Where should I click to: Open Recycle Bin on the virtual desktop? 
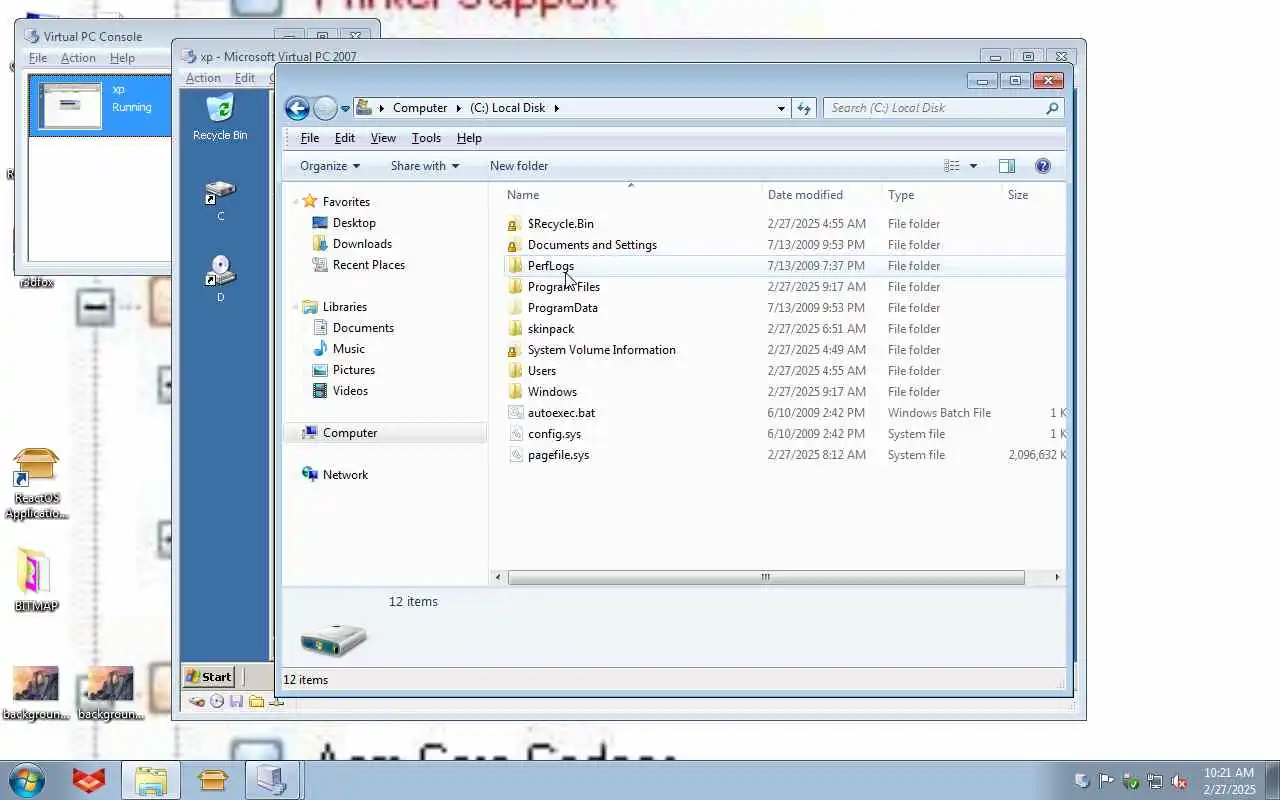click(220, 117)
